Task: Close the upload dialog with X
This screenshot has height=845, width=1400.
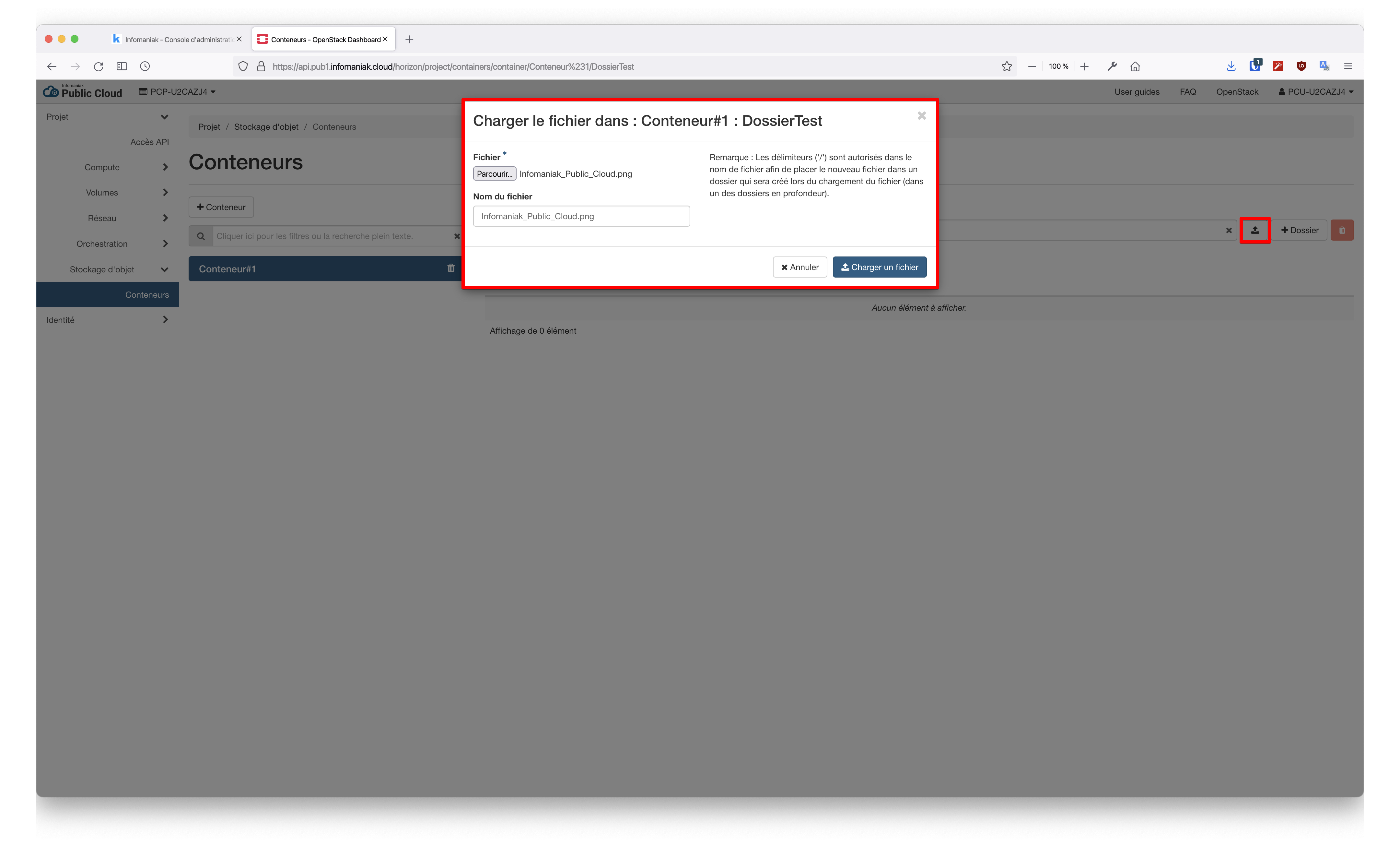Action: pos(921,116)
